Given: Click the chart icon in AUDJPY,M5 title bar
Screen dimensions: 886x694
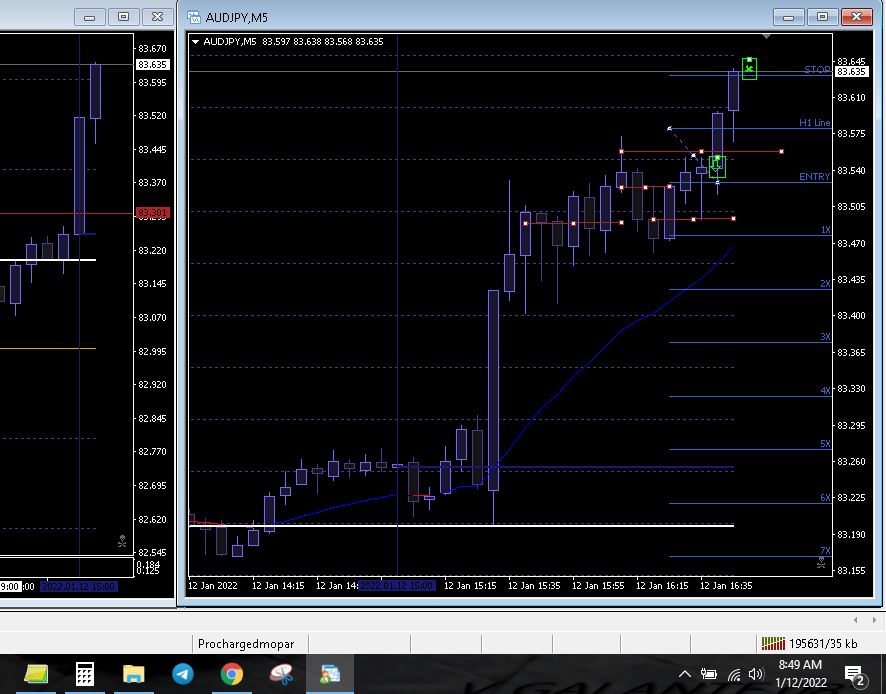Looking at the screenshot, I should coord(194,17).
